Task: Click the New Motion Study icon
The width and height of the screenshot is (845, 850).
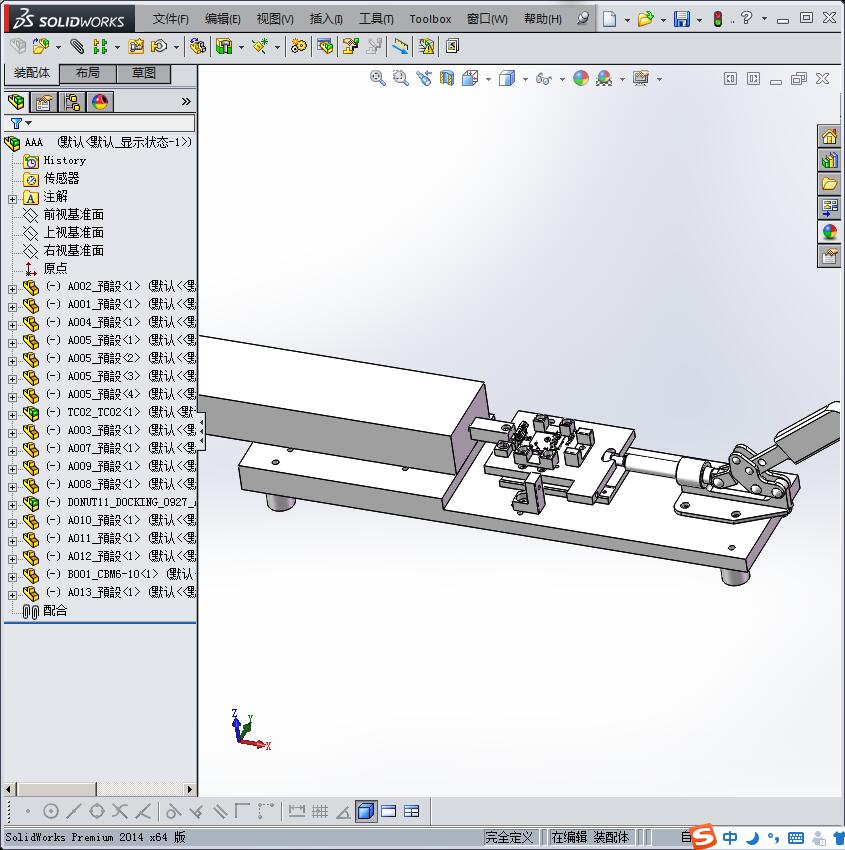Action: [298, 47]
